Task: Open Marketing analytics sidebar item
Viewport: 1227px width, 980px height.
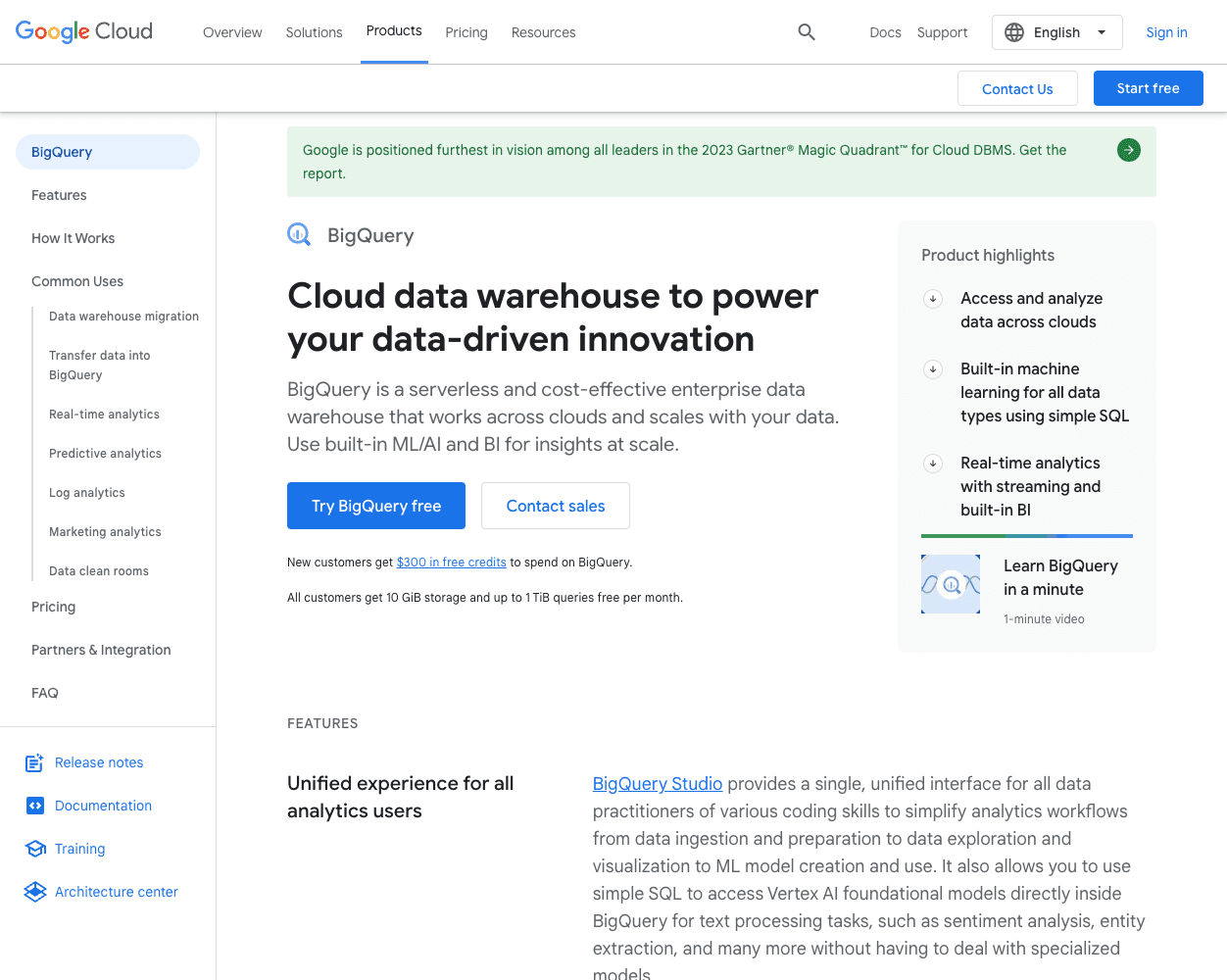Action: (x=105, y=532)
